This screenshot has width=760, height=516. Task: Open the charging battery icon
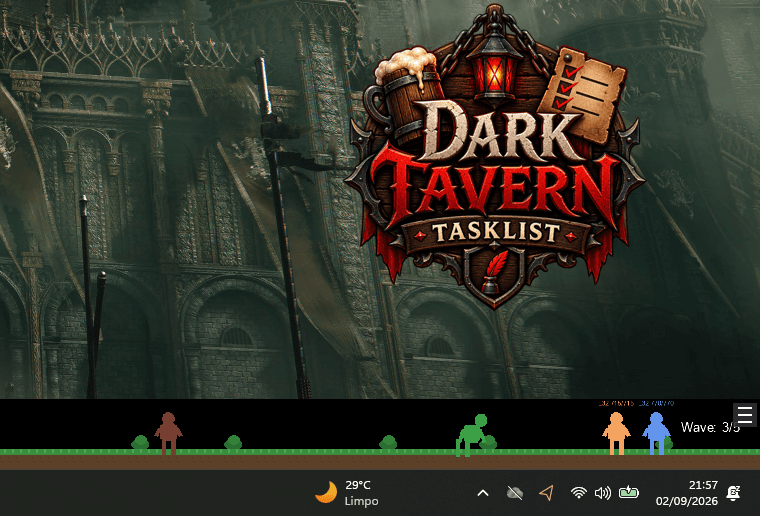coord(629,493)
